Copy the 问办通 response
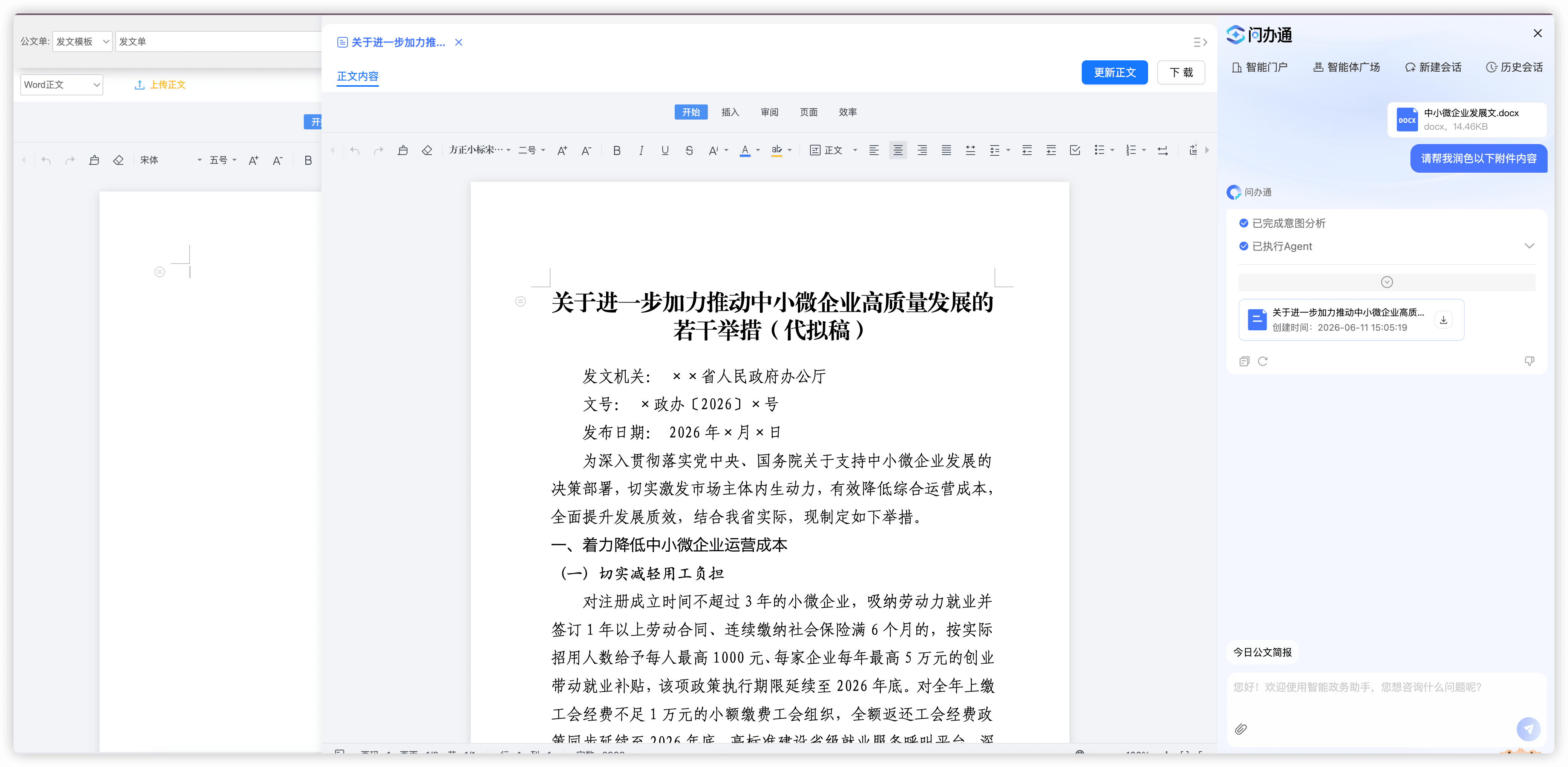 (1244, 361)
